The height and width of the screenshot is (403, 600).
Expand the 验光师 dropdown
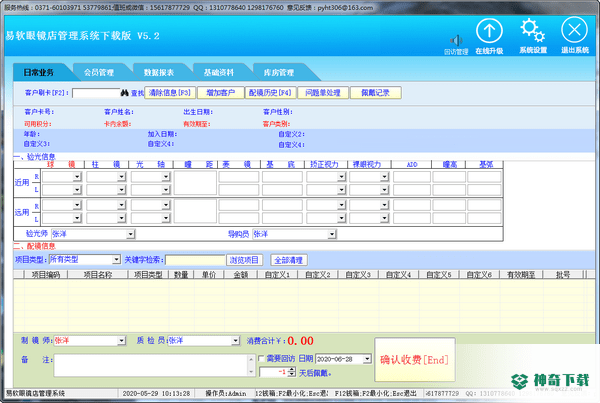[x=130, y=234]
